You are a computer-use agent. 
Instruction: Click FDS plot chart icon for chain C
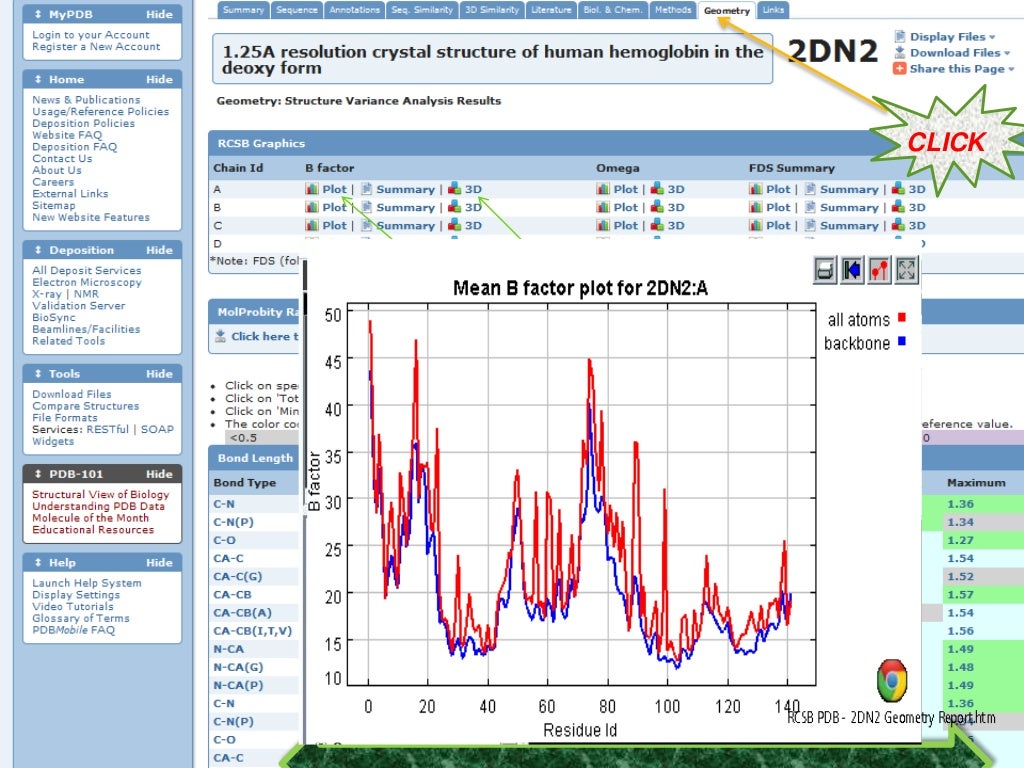tap(756, 225)
